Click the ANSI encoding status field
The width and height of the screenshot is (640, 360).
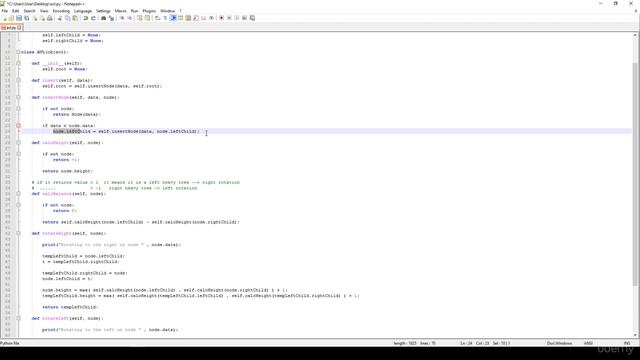point(588,343)
